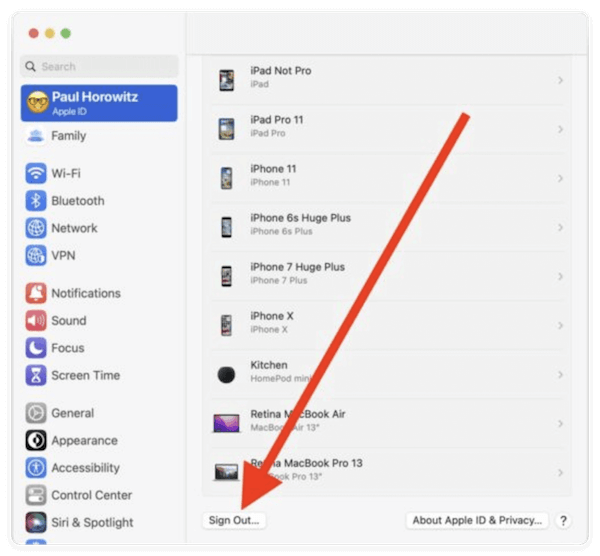Close window with red button
Screen dimensions: 600x556
(34, 33)
